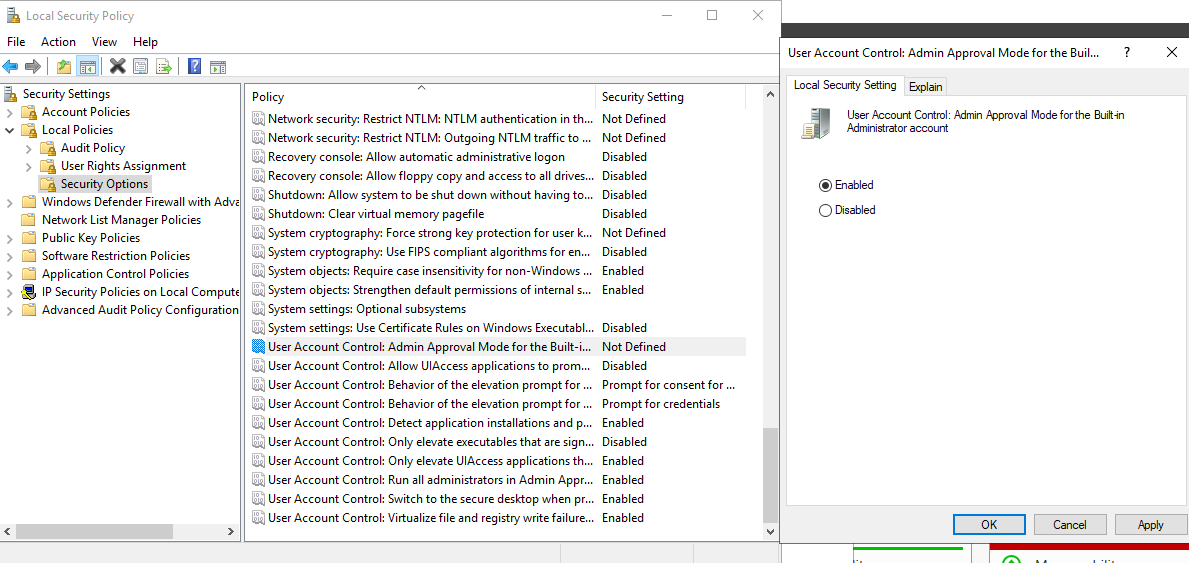
Task: Select 'User Account Control: Detect application installations' row
Action: coord(497,423)
